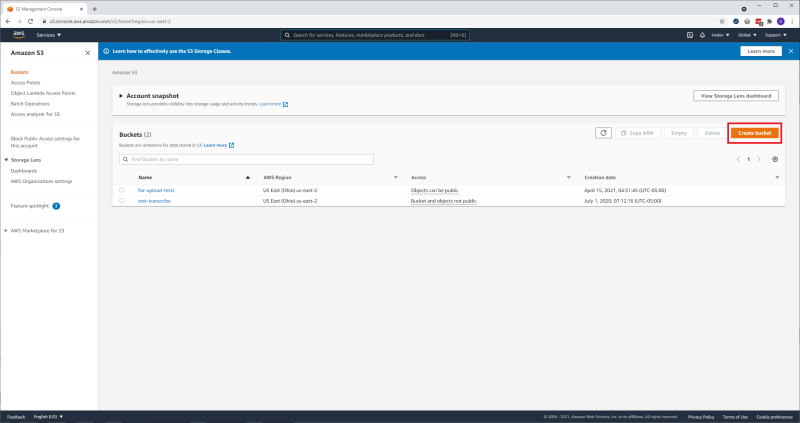Open Batch Operations in the sidebar
This screenshot has height=423, width=800.
pos(30,104)
